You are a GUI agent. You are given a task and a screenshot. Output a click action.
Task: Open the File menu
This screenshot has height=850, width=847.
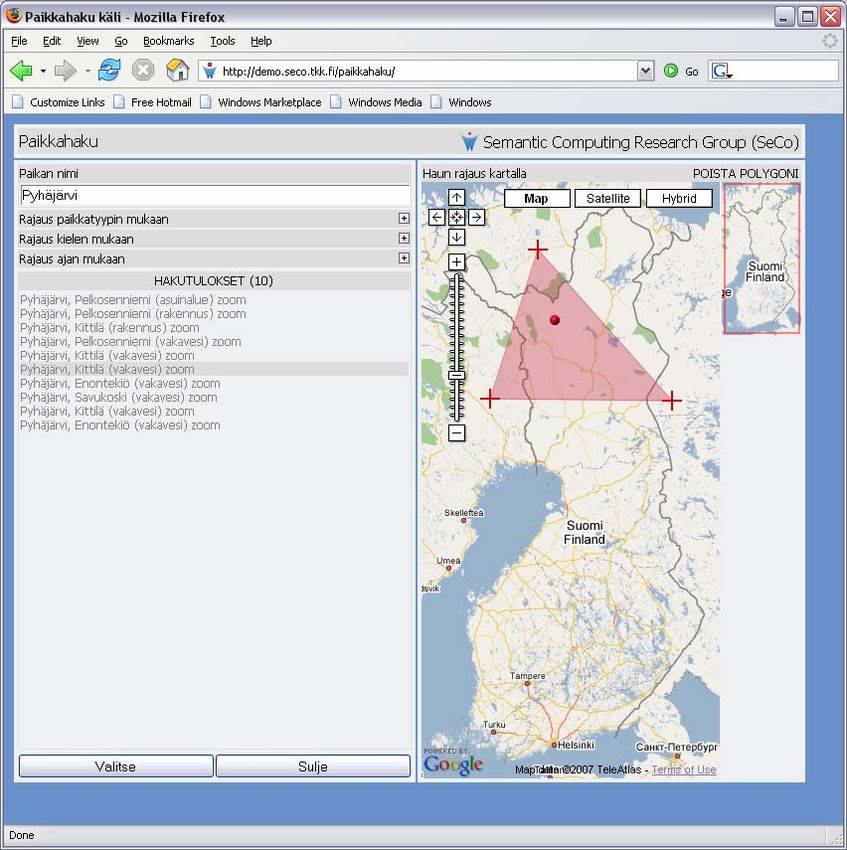pyautogui.click(x=19, y=41)
